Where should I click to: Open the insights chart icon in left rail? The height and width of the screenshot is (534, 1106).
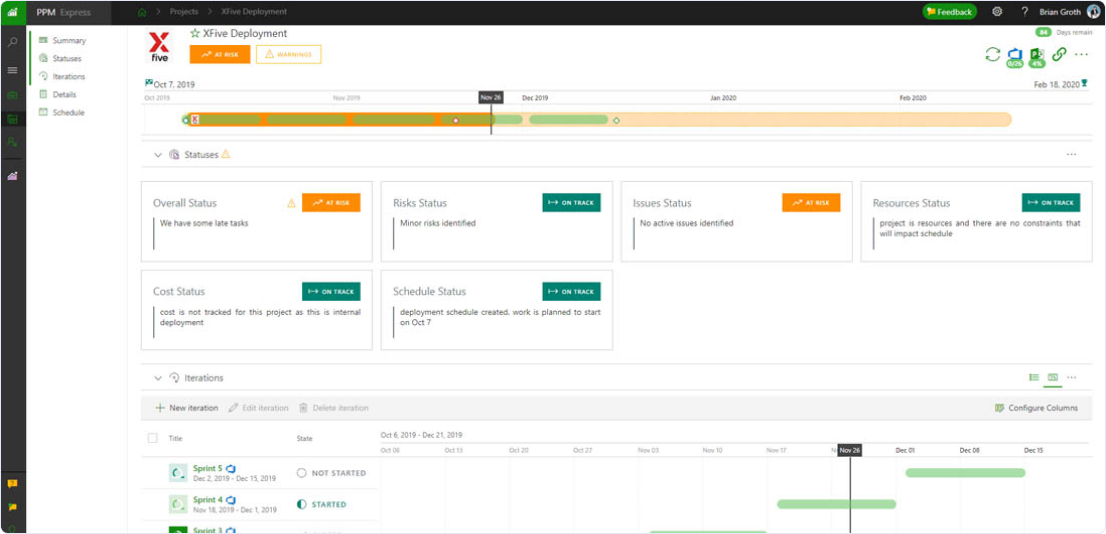click(x=12, y=176)
